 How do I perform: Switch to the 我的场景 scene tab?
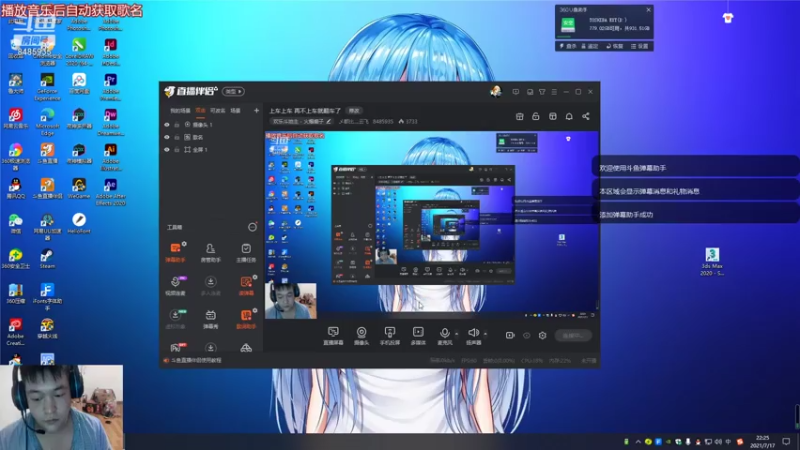[180, 110]
